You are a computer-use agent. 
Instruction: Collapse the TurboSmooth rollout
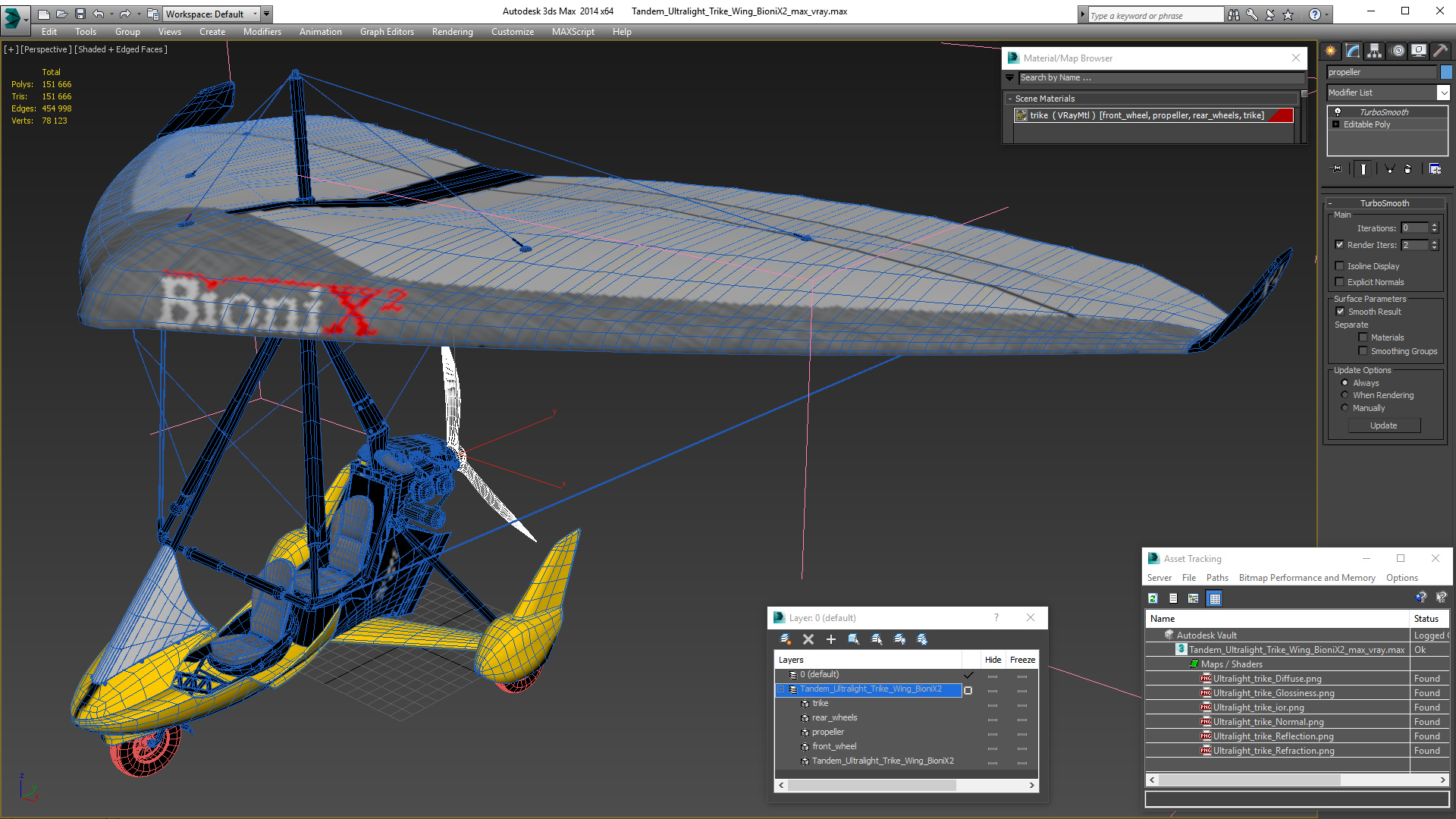click(1330, 203)
